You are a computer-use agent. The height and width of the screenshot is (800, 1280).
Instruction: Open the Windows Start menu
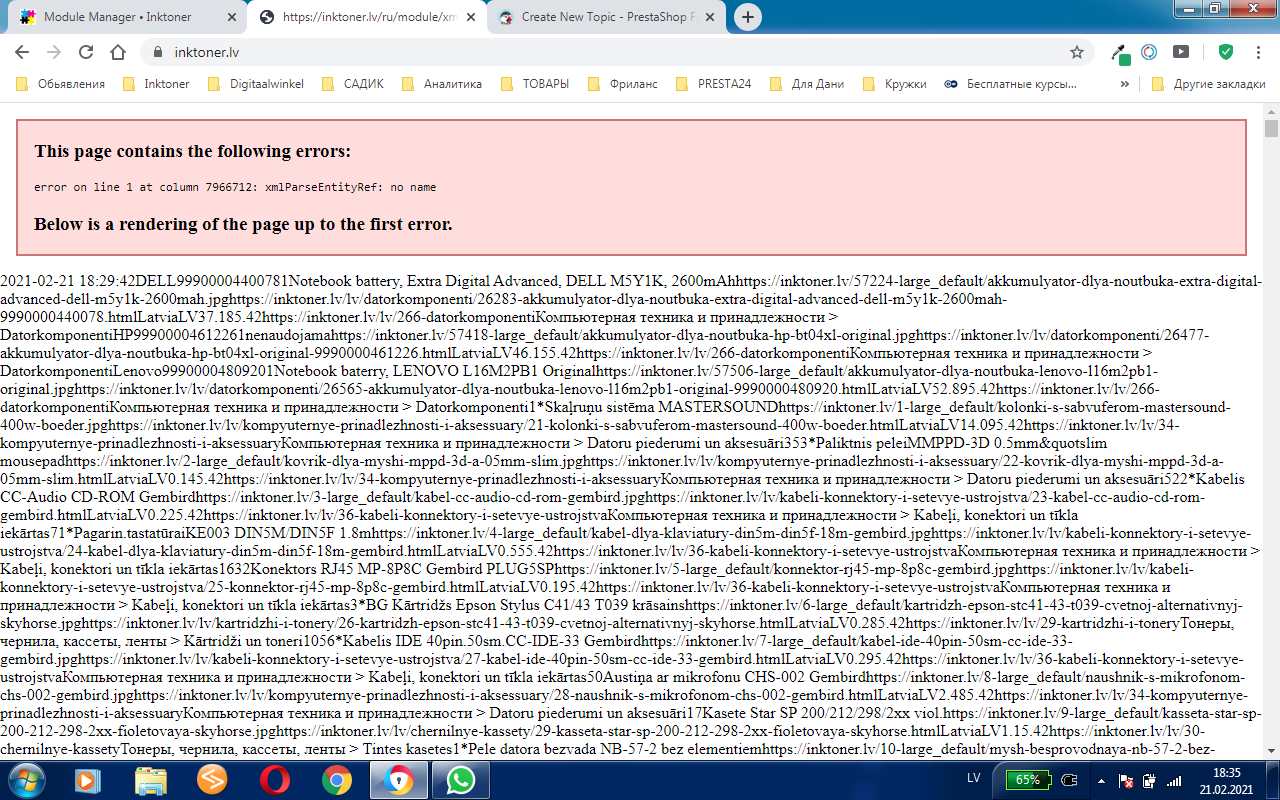coord(27,779)
